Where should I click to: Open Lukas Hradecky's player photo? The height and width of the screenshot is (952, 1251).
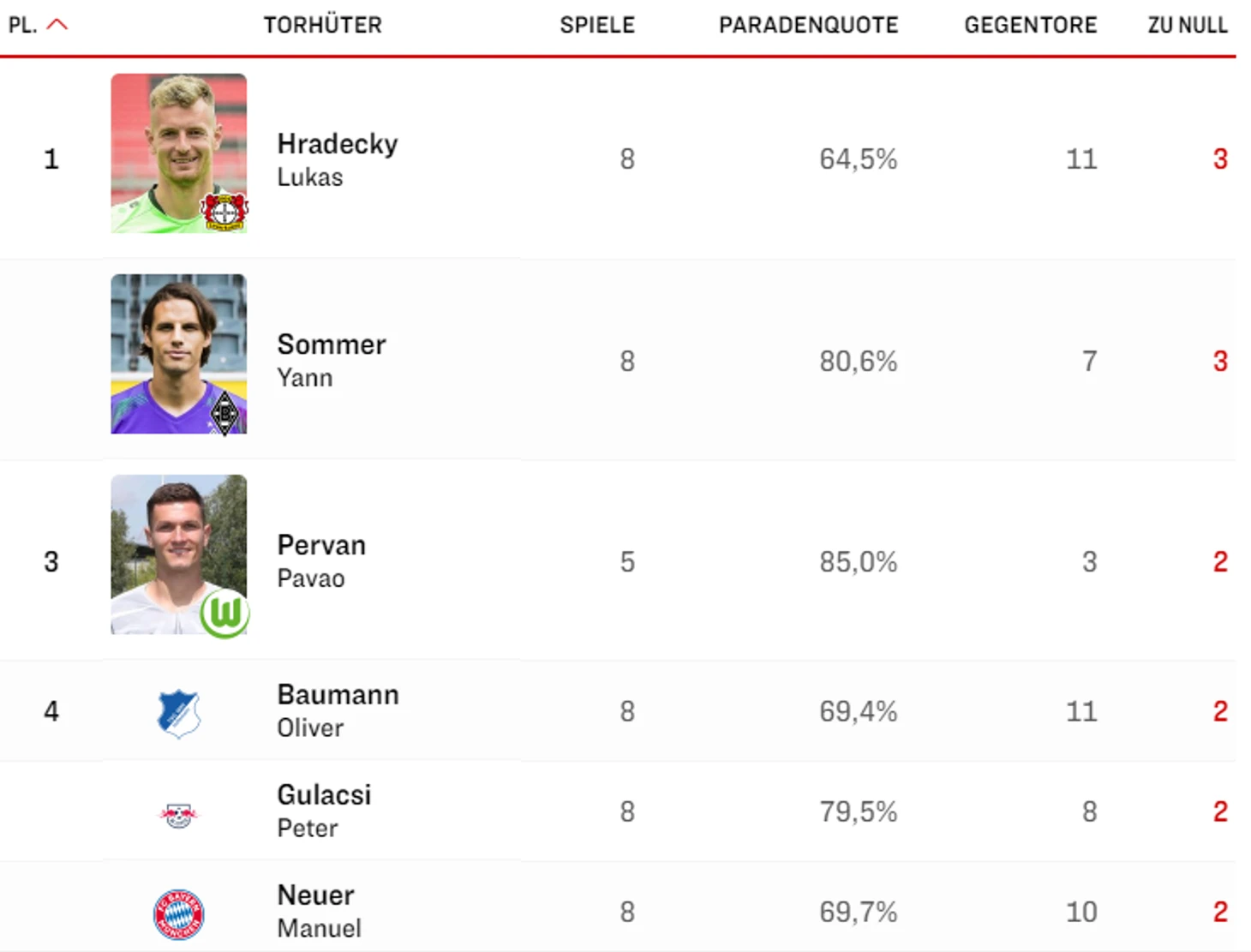179,153
